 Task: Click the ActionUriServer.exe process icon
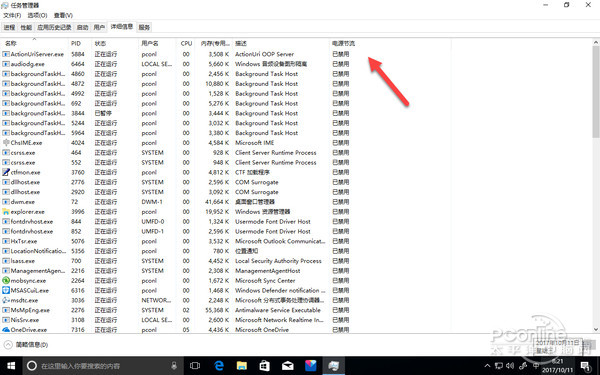(6, 54)
